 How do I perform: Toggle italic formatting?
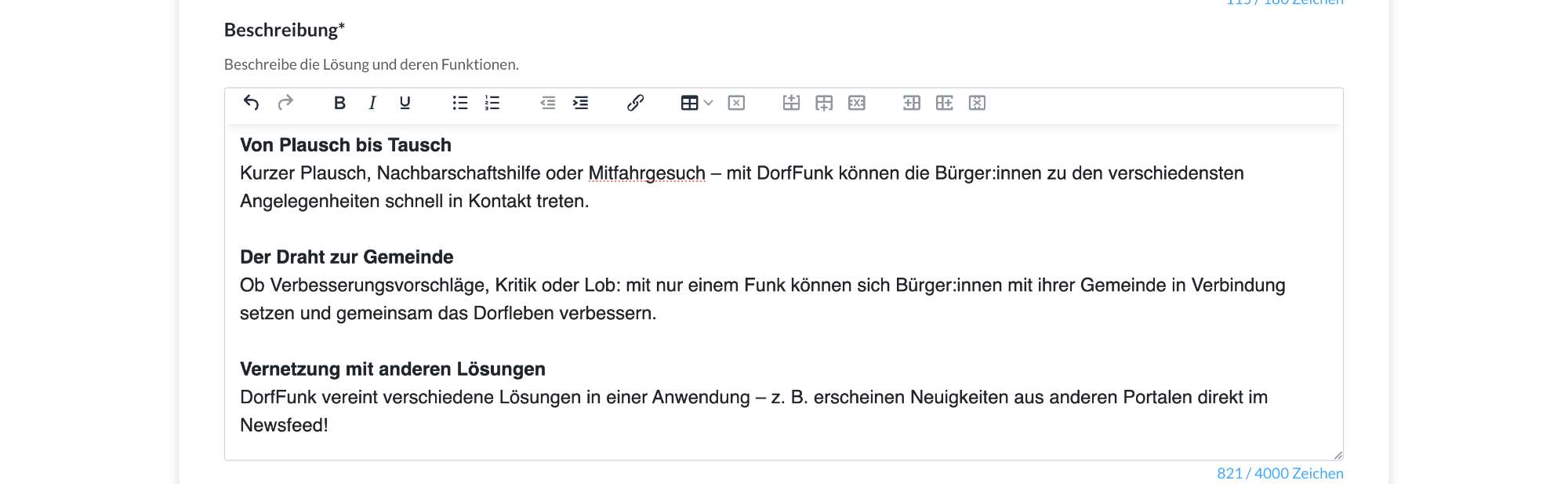pyautogui.click(x=372, y=103)
